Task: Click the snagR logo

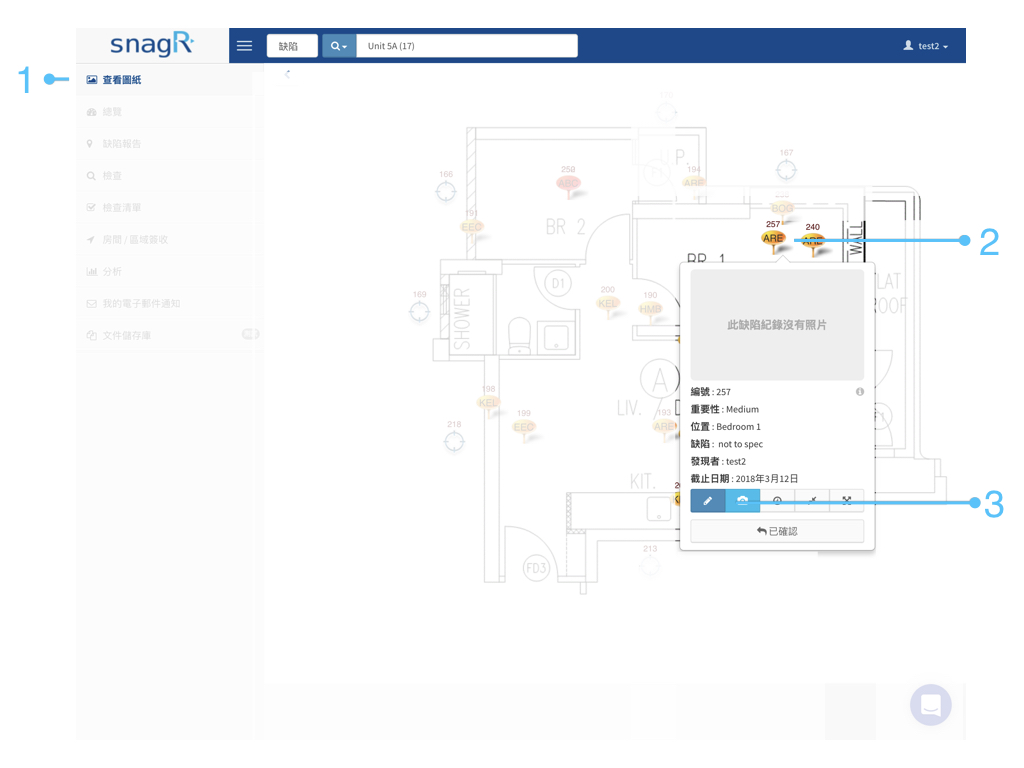Action: (152, 44)
